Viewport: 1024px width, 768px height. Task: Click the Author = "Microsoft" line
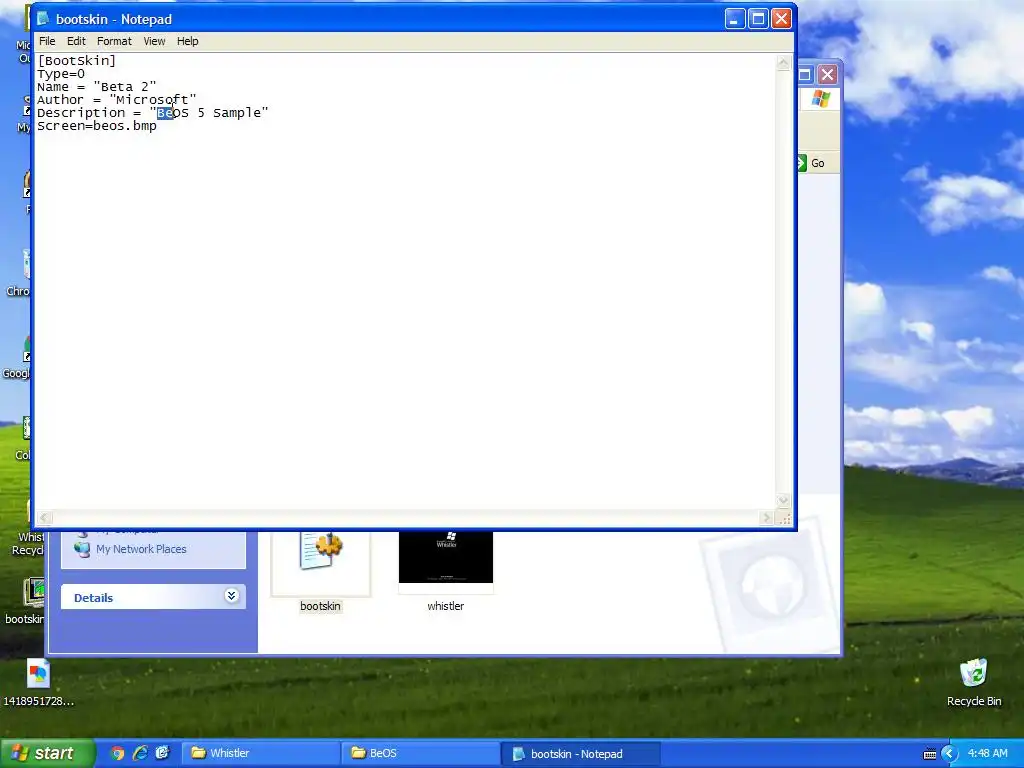[116, 100]
